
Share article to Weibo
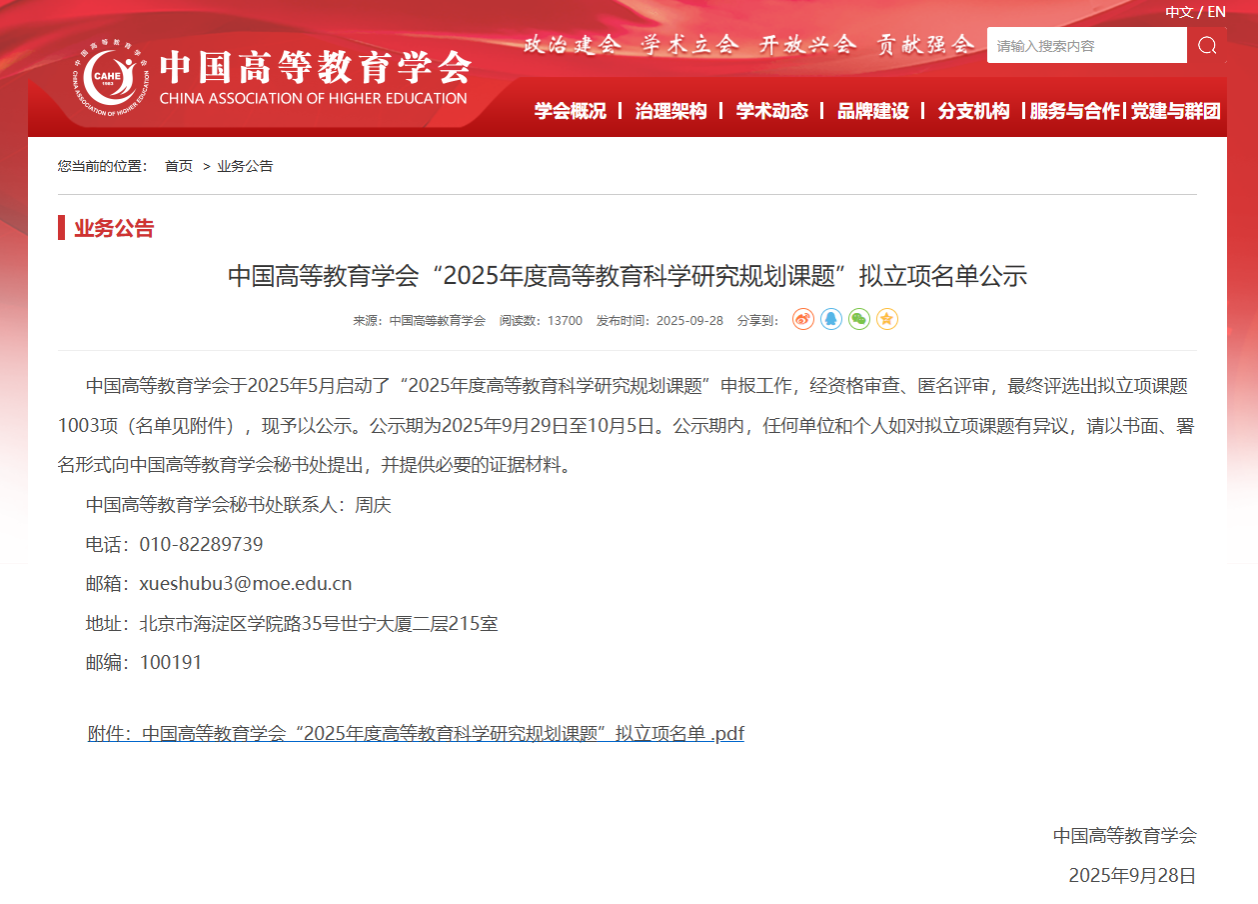(803, 319)
